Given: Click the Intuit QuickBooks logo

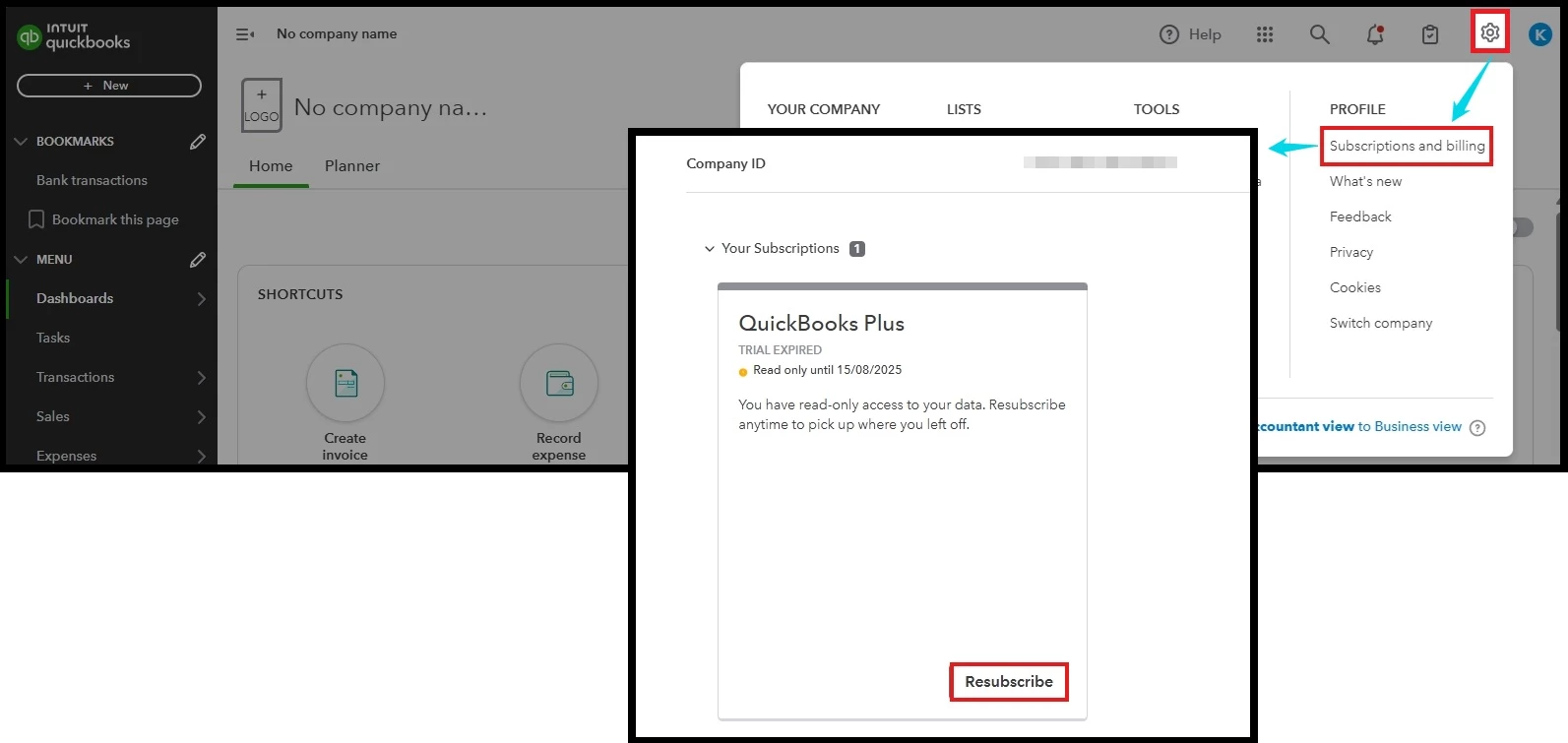Looking at the screenshot, I should [x=74, y=36].
